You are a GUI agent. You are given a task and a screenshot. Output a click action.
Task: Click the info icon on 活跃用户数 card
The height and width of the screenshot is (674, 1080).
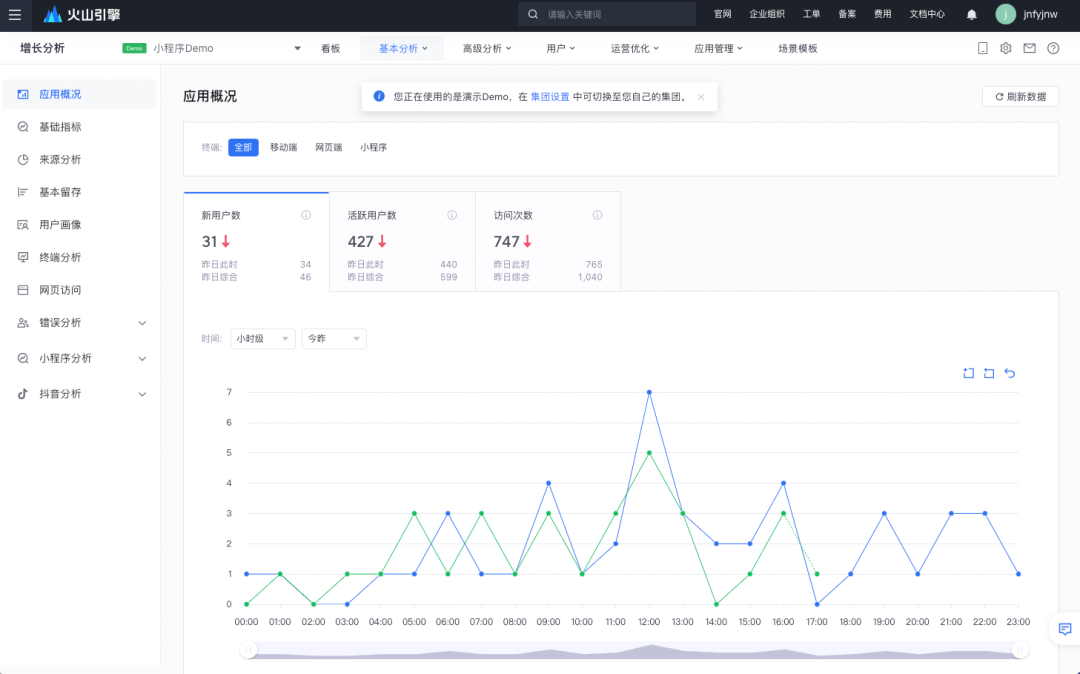click(452, 215)
